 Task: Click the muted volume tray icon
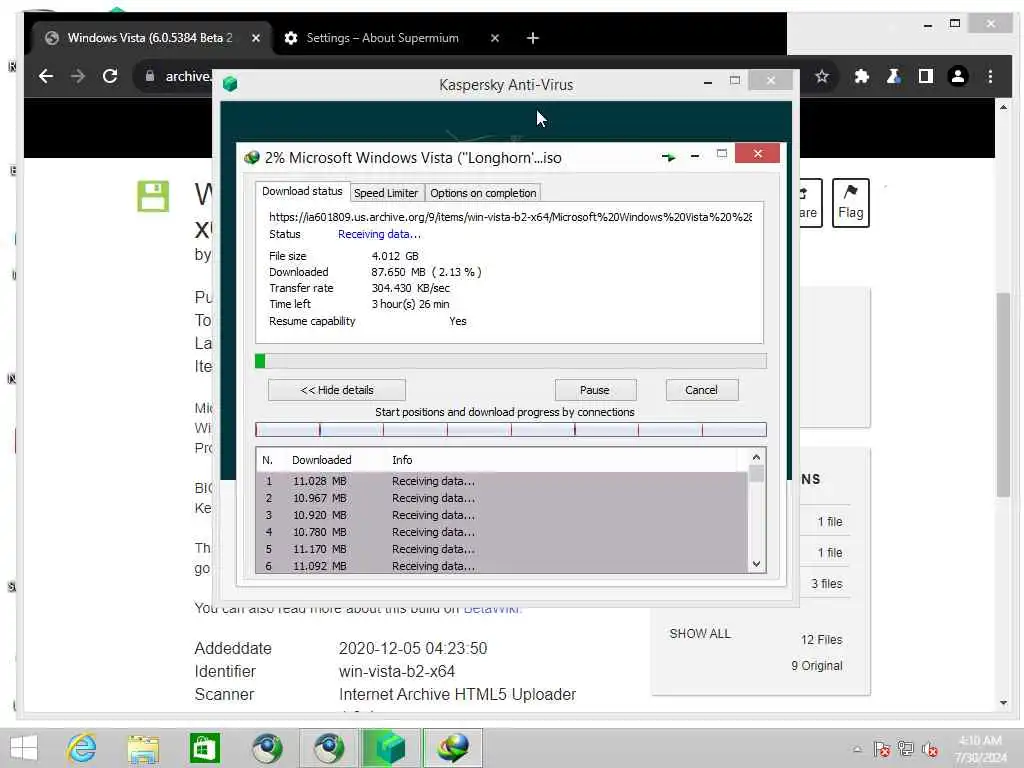pos(929,749)
